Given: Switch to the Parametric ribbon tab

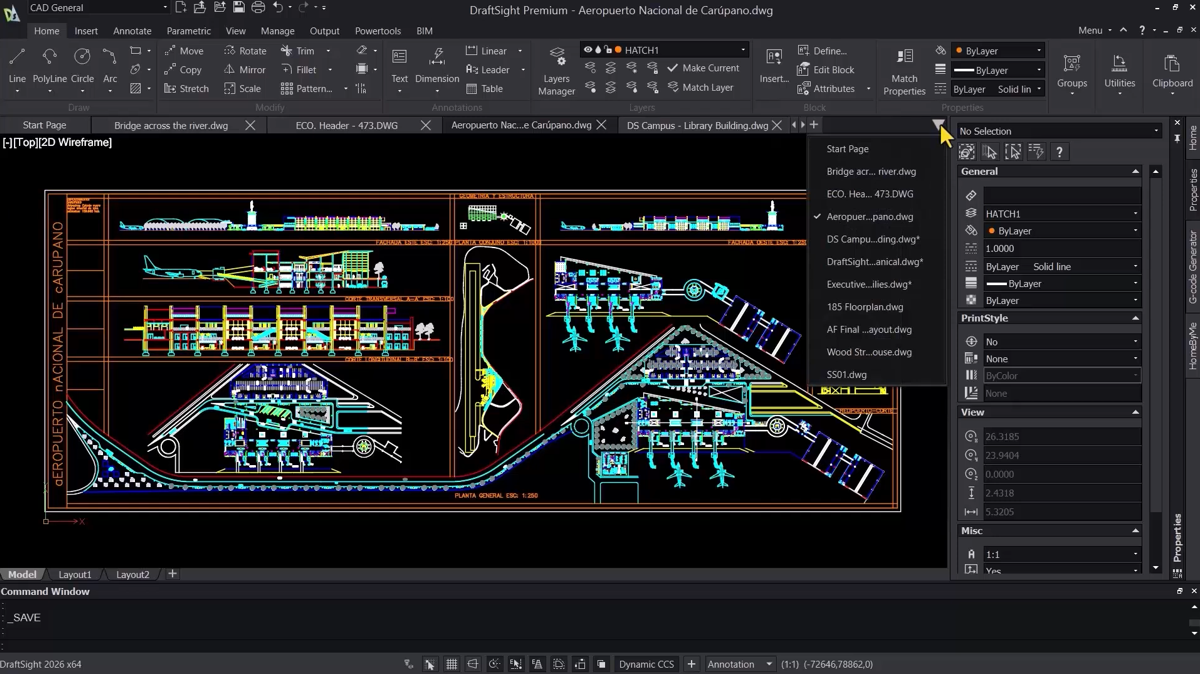Looking at the screenshot, I should (x=188, y=31).
